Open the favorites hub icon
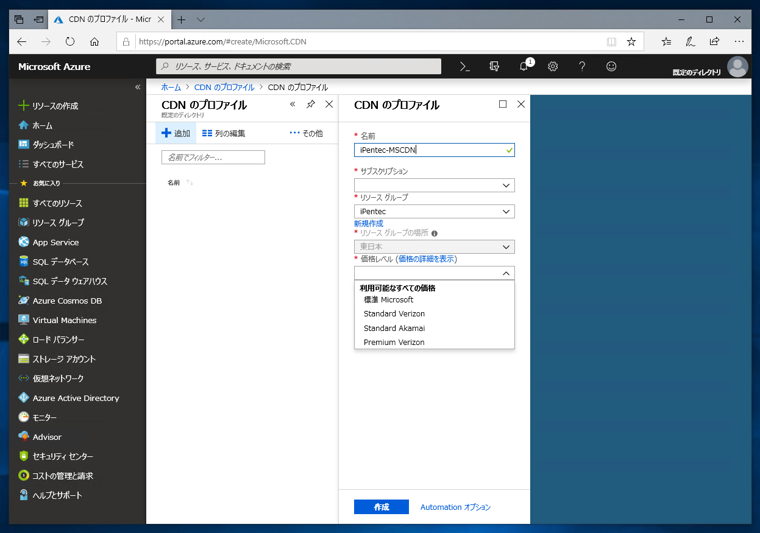This screenshot has height=533, width=760. coord(666,42)
